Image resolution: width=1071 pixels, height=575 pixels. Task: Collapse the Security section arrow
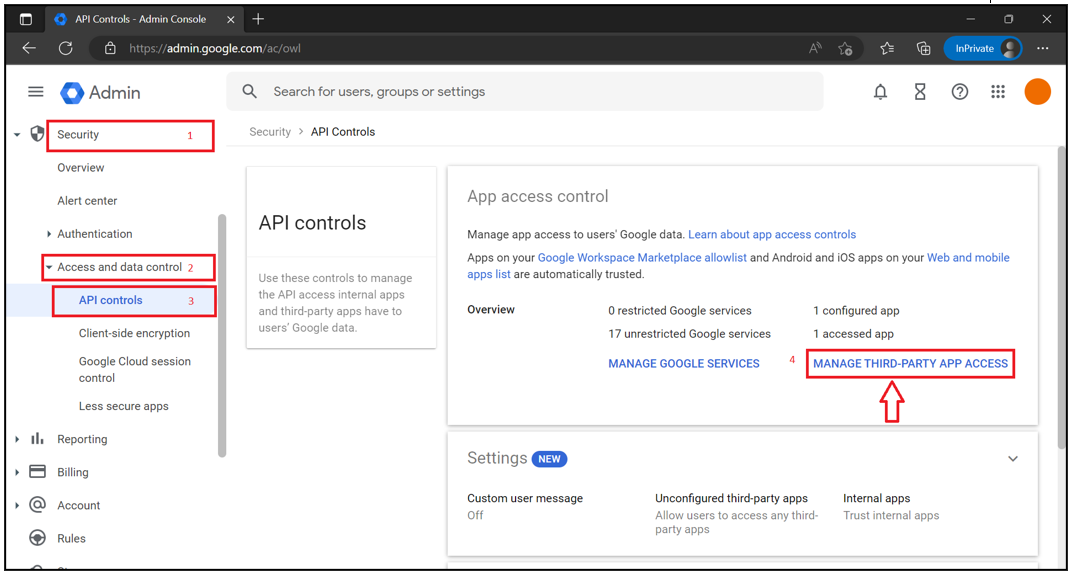click(x=17, y=135)
